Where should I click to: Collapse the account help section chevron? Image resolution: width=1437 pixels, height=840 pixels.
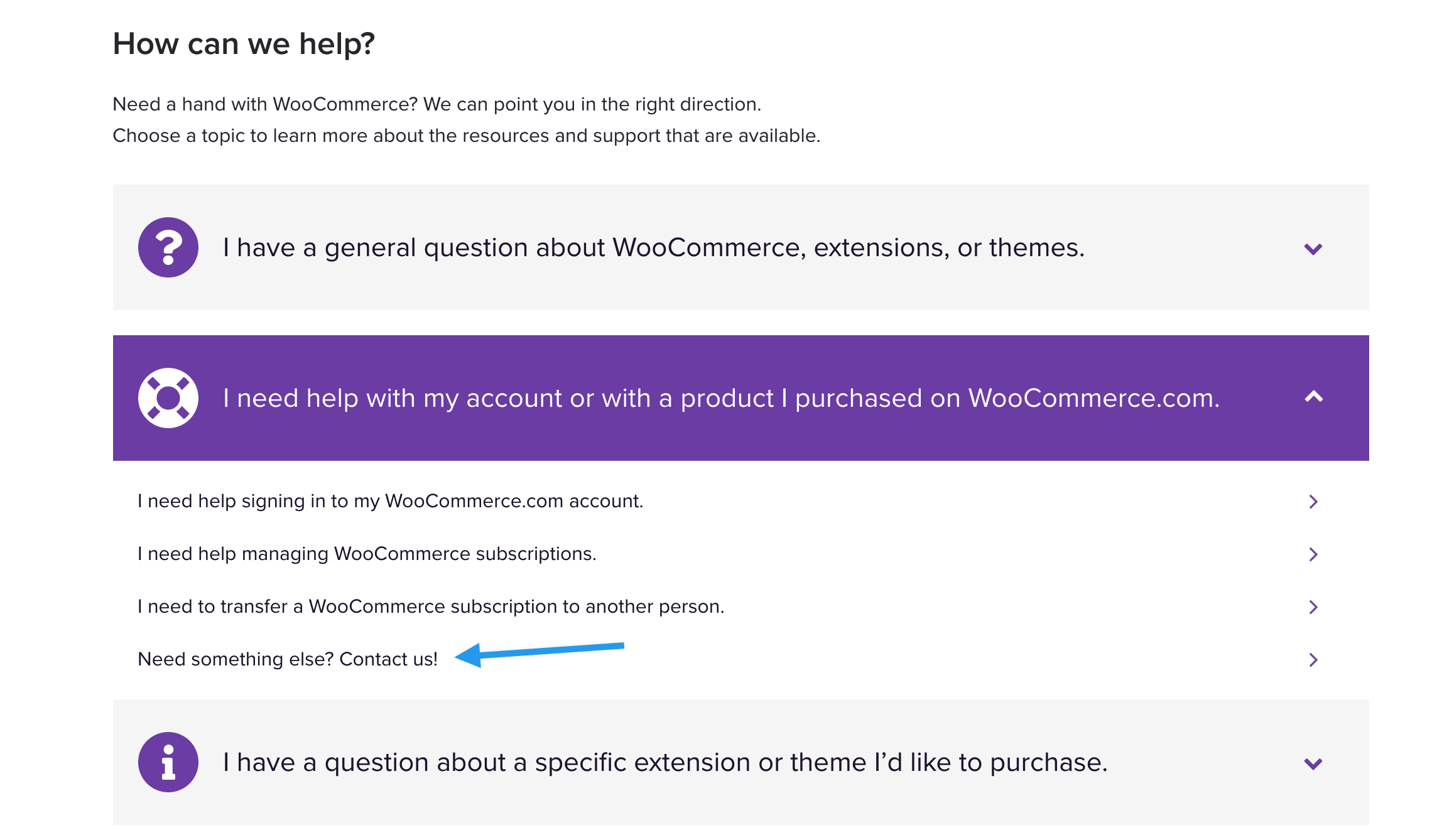[x=1313, y=397]
